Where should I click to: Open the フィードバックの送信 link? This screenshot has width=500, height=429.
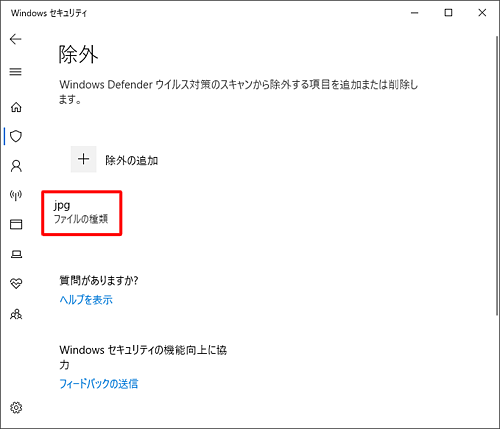pos(98,384)
